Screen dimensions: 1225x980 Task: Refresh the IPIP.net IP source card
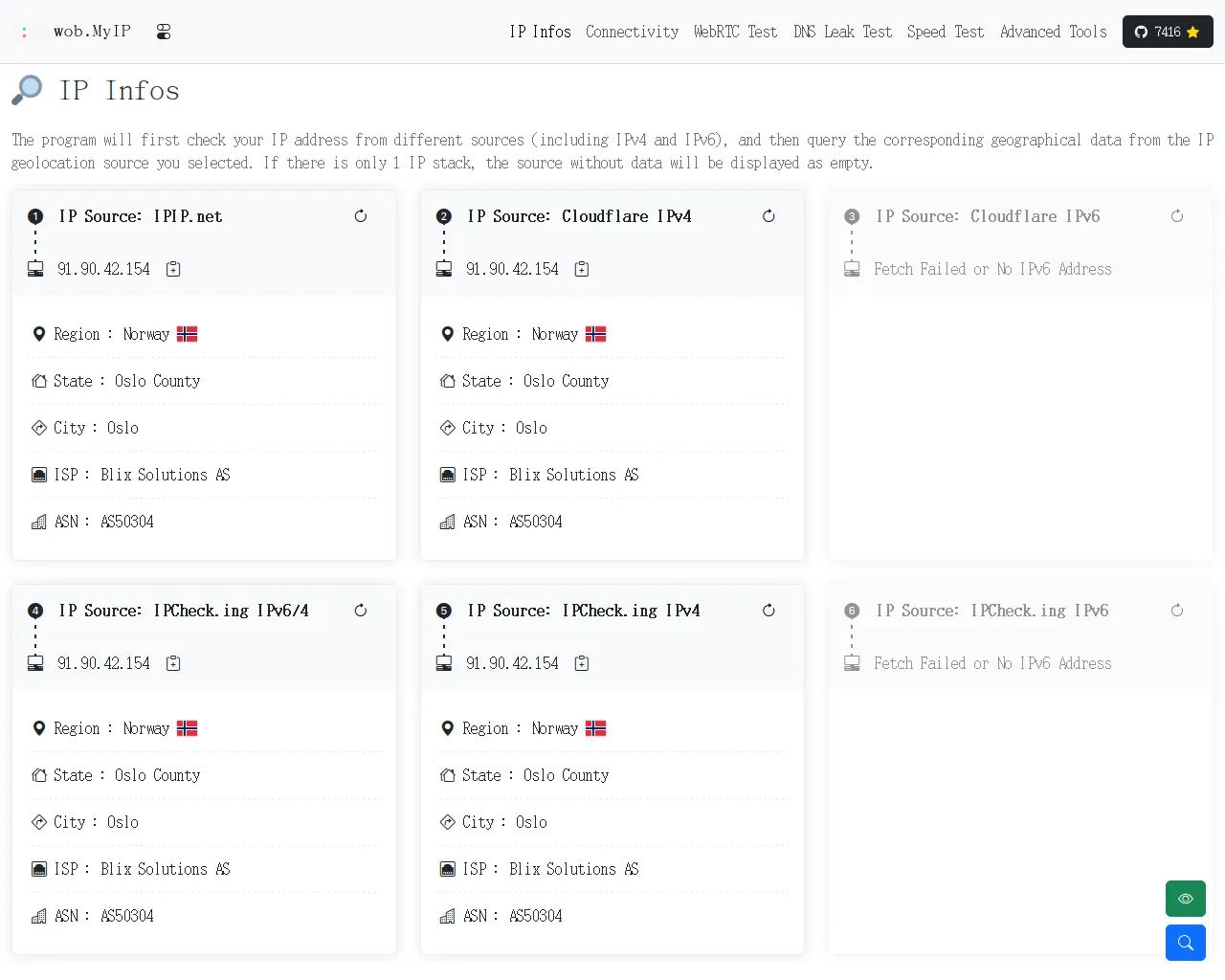(x=361, y=216)
